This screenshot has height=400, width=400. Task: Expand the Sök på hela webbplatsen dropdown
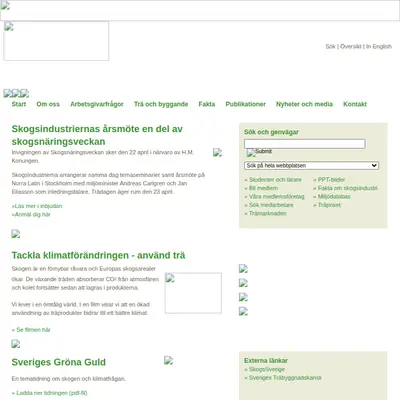(311, 165)
